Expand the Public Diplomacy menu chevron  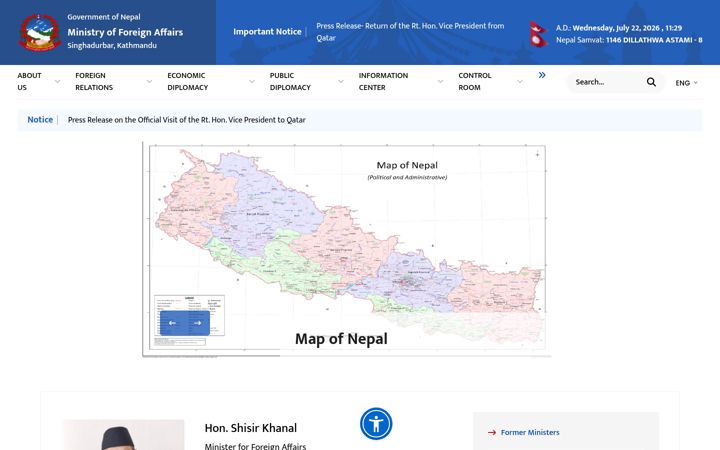pos(341,81)
